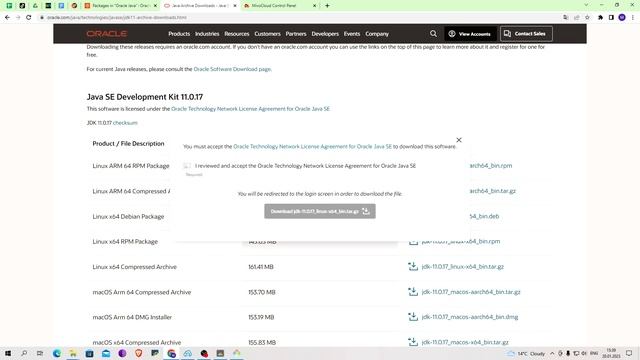The width and height of the screenshot is (640, 360).
Task: Open the Company navigation menu
Action: pyautogui.click(x=377, y=34)
